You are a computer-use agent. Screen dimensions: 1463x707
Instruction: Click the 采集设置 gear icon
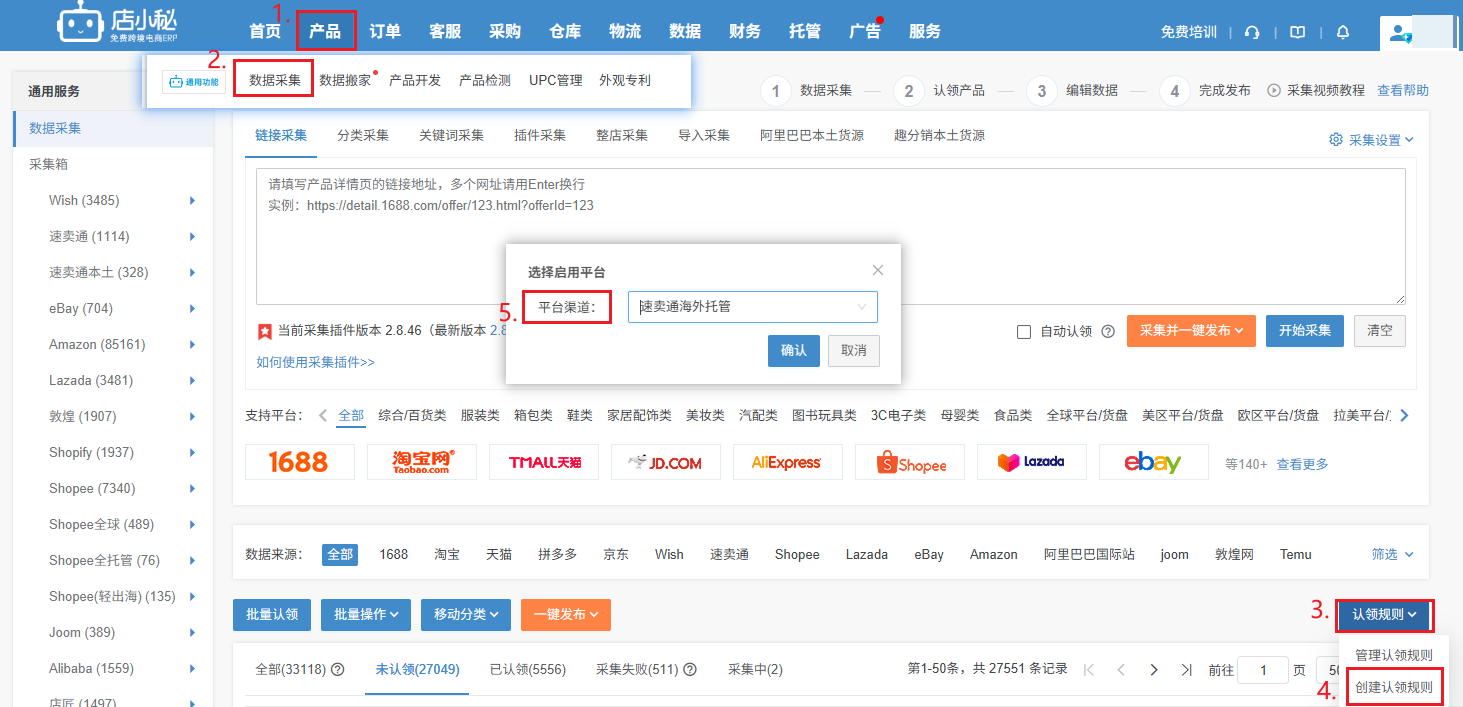(1336, 140)
